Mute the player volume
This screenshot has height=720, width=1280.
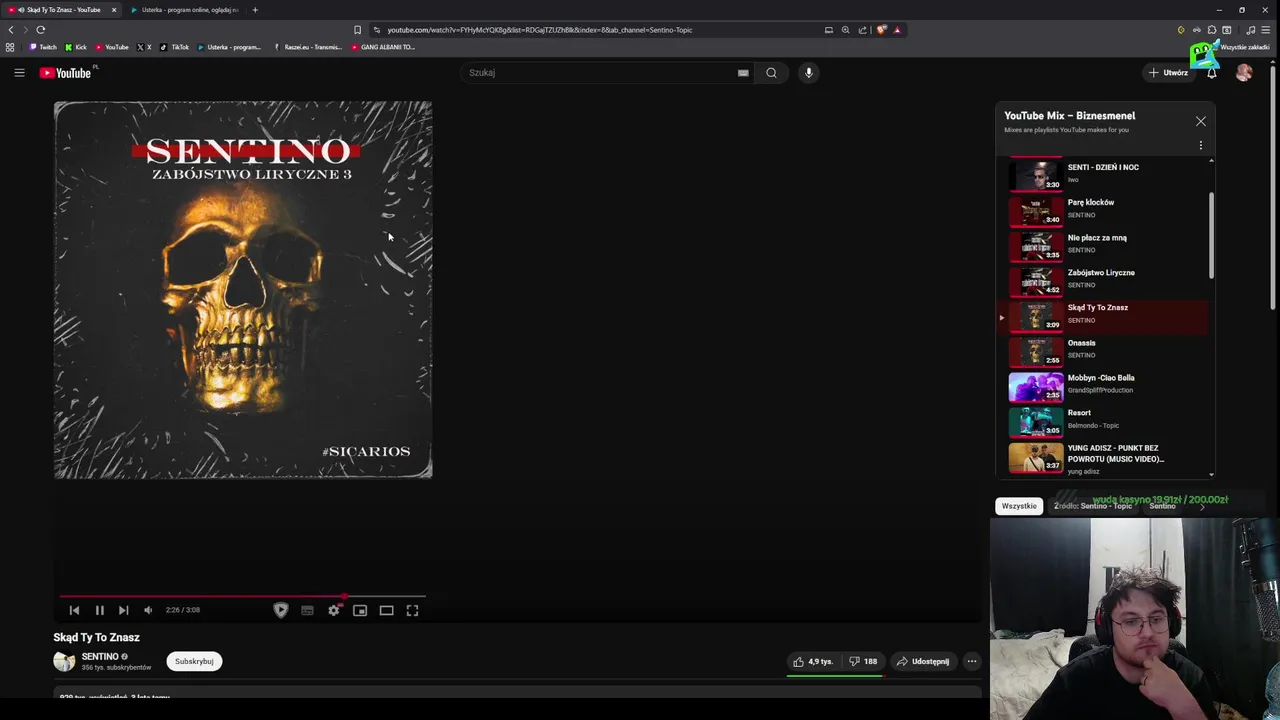(148, 610)
